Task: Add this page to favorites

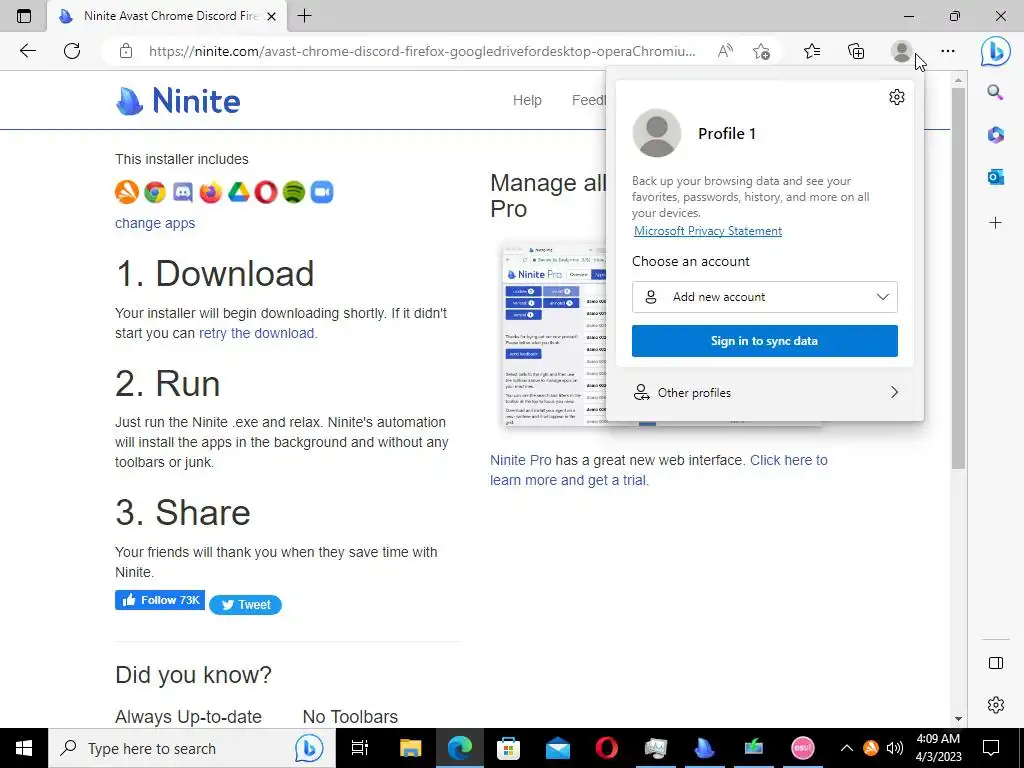Action: (x=761, y=51)
